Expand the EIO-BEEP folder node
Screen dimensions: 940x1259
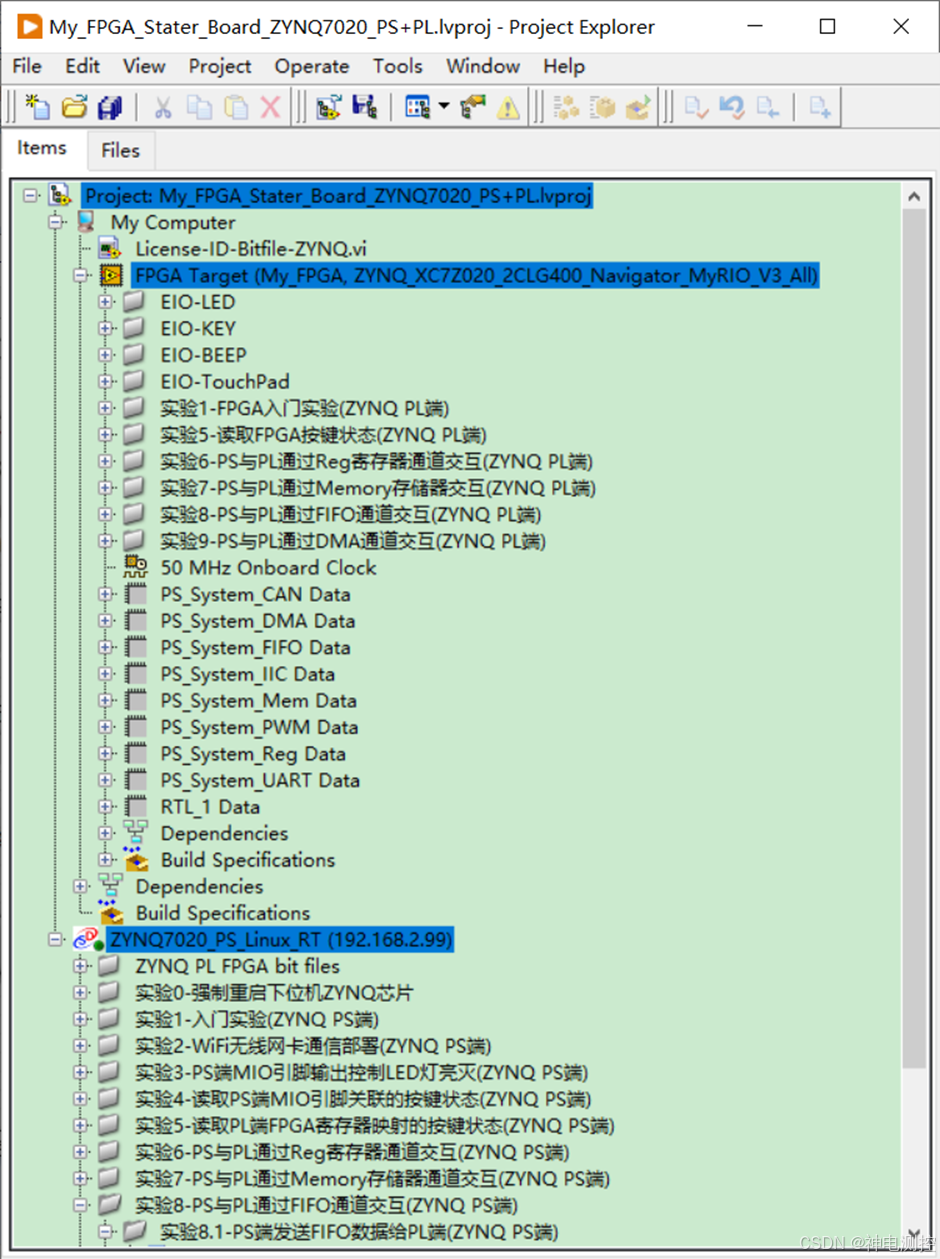(x=105, y=355)
